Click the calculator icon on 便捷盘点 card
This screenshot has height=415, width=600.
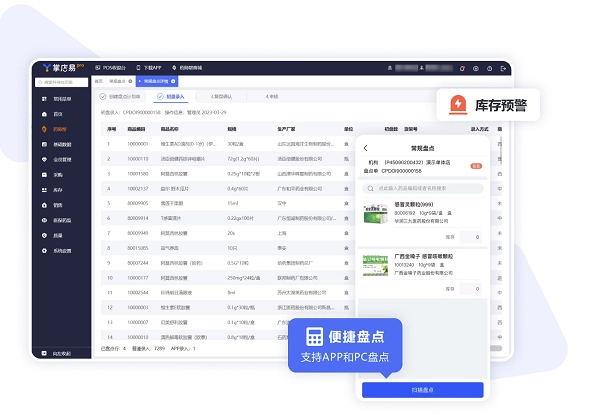[x=315, y=338]
